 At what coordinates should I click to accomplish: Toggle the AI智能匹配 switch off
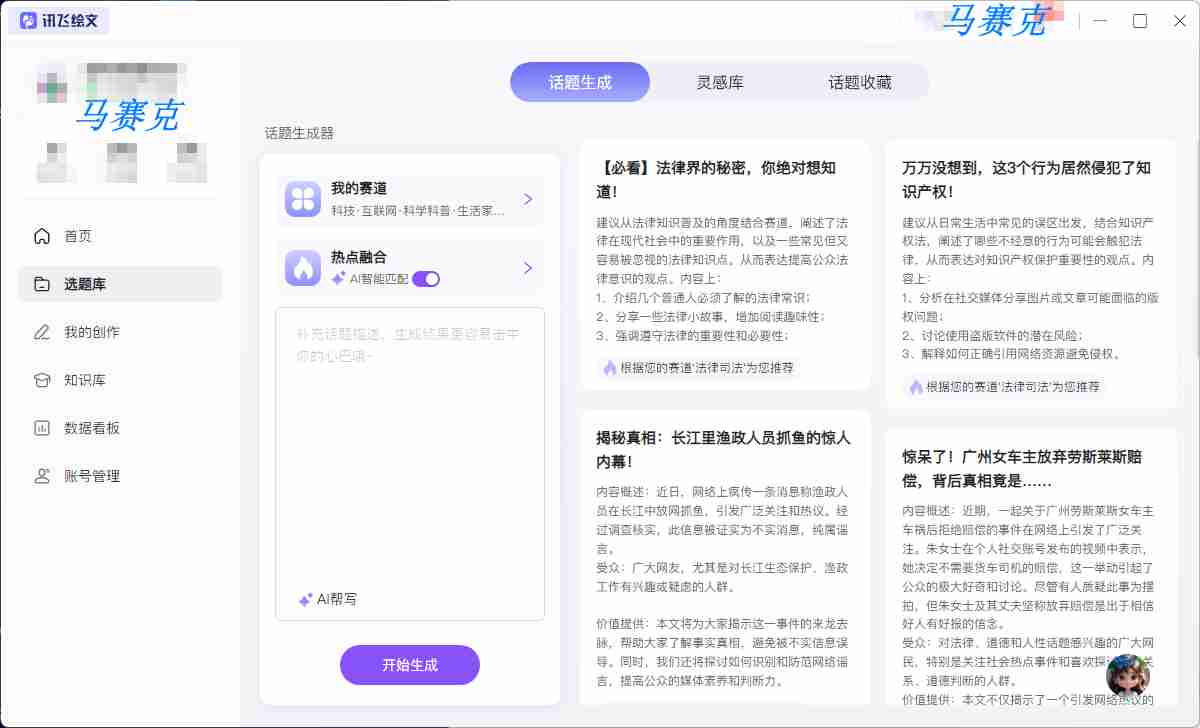(x=426, y=279)
